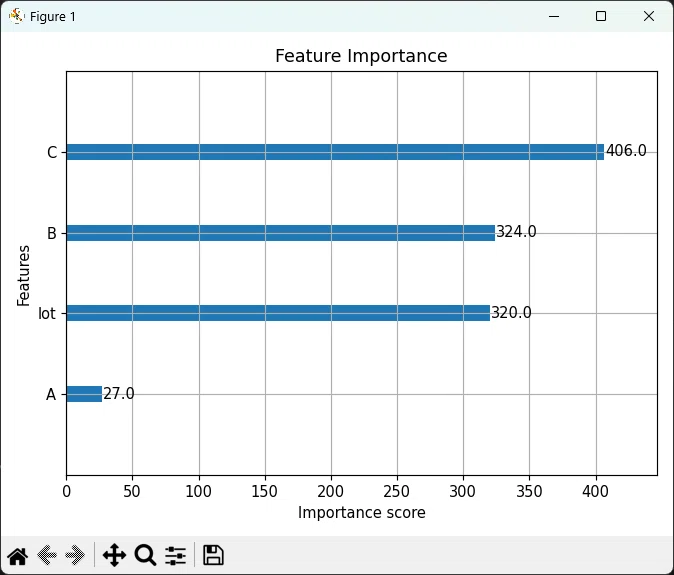Save the figure with floppy icon
The width and height of the screenshot is (674, 575).
tap(213, 555)
